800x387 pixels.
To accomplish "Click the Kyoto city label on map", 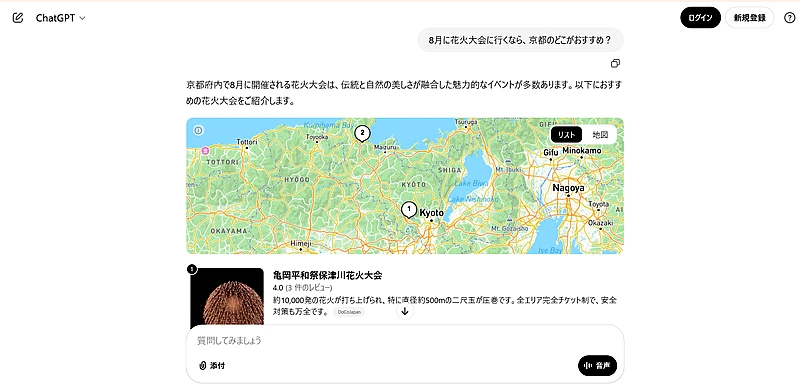I will coord(431,213).
